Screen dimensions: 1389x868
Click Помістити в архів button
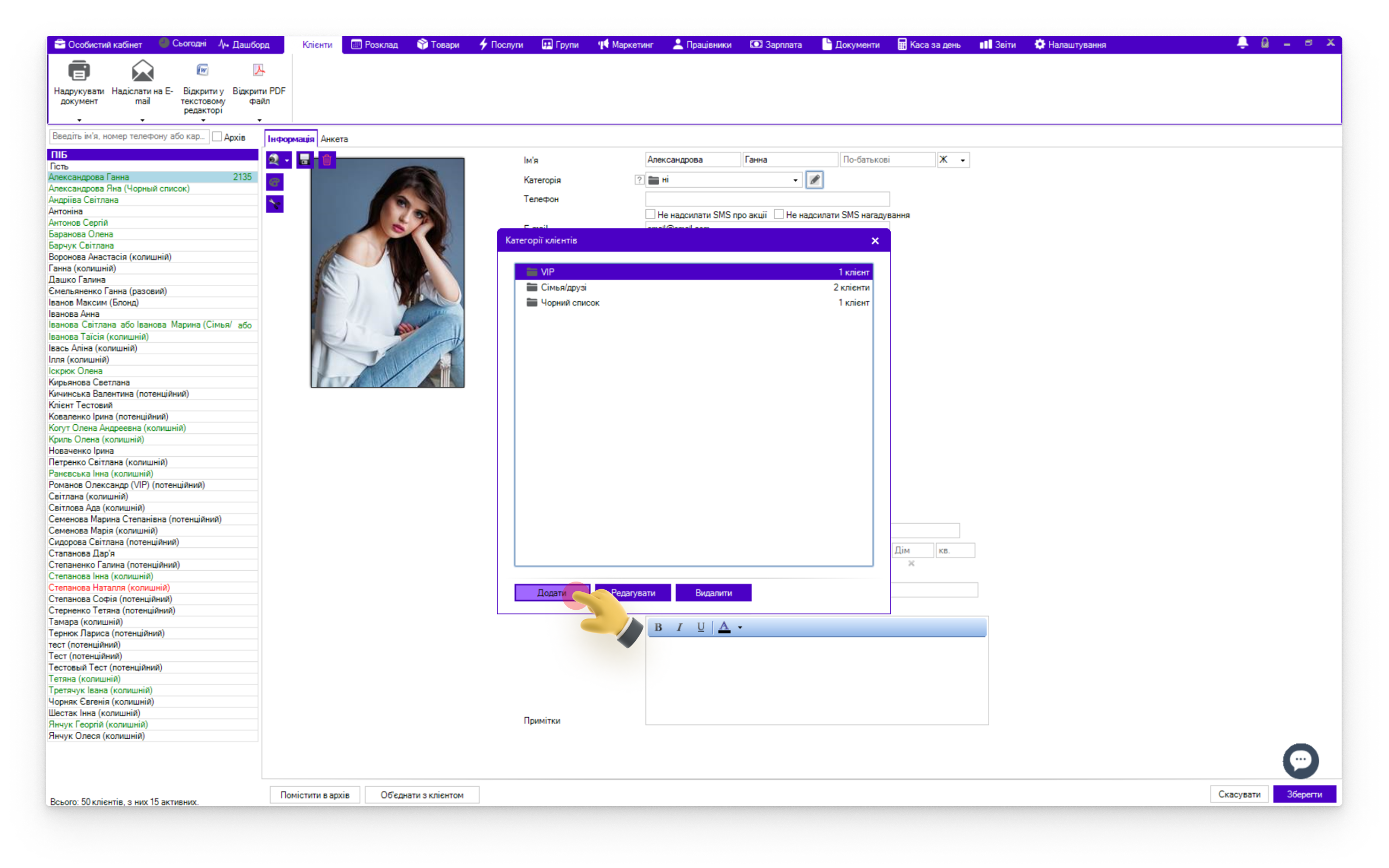click(x=315, y=795)
